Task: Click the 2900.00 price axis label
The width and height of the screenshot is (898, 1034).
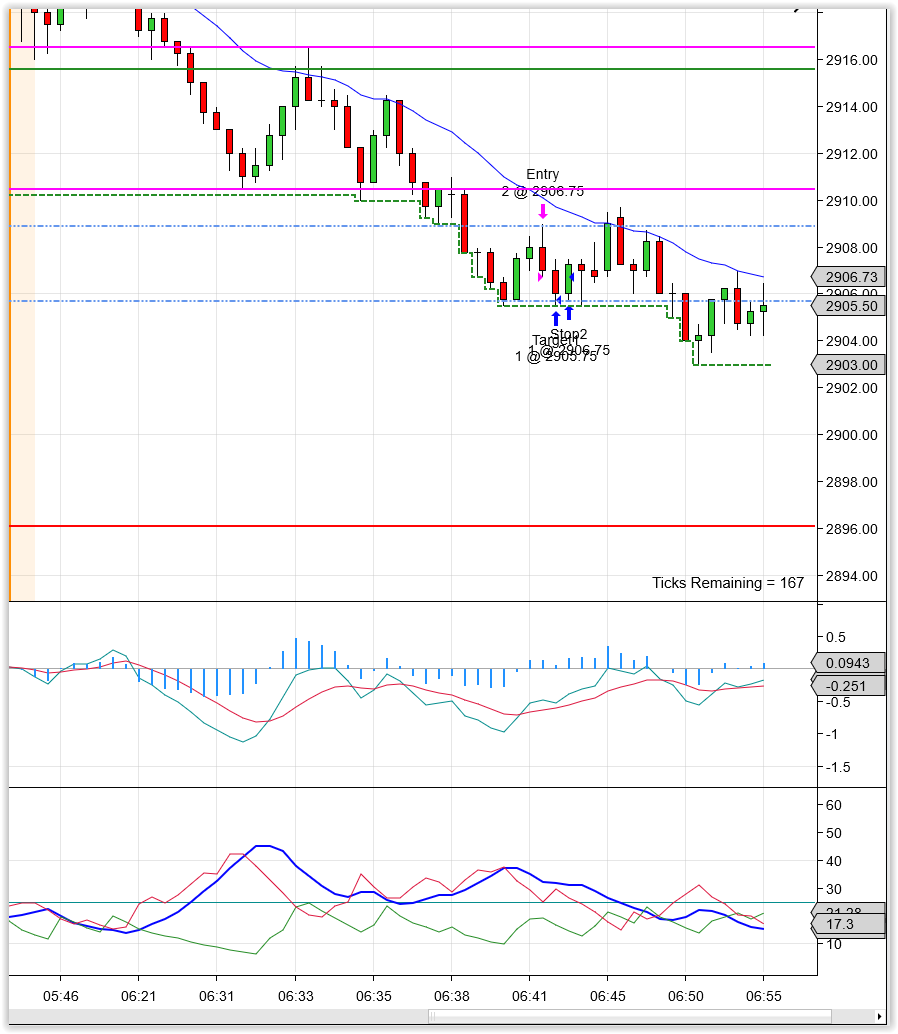Action: 852,435
